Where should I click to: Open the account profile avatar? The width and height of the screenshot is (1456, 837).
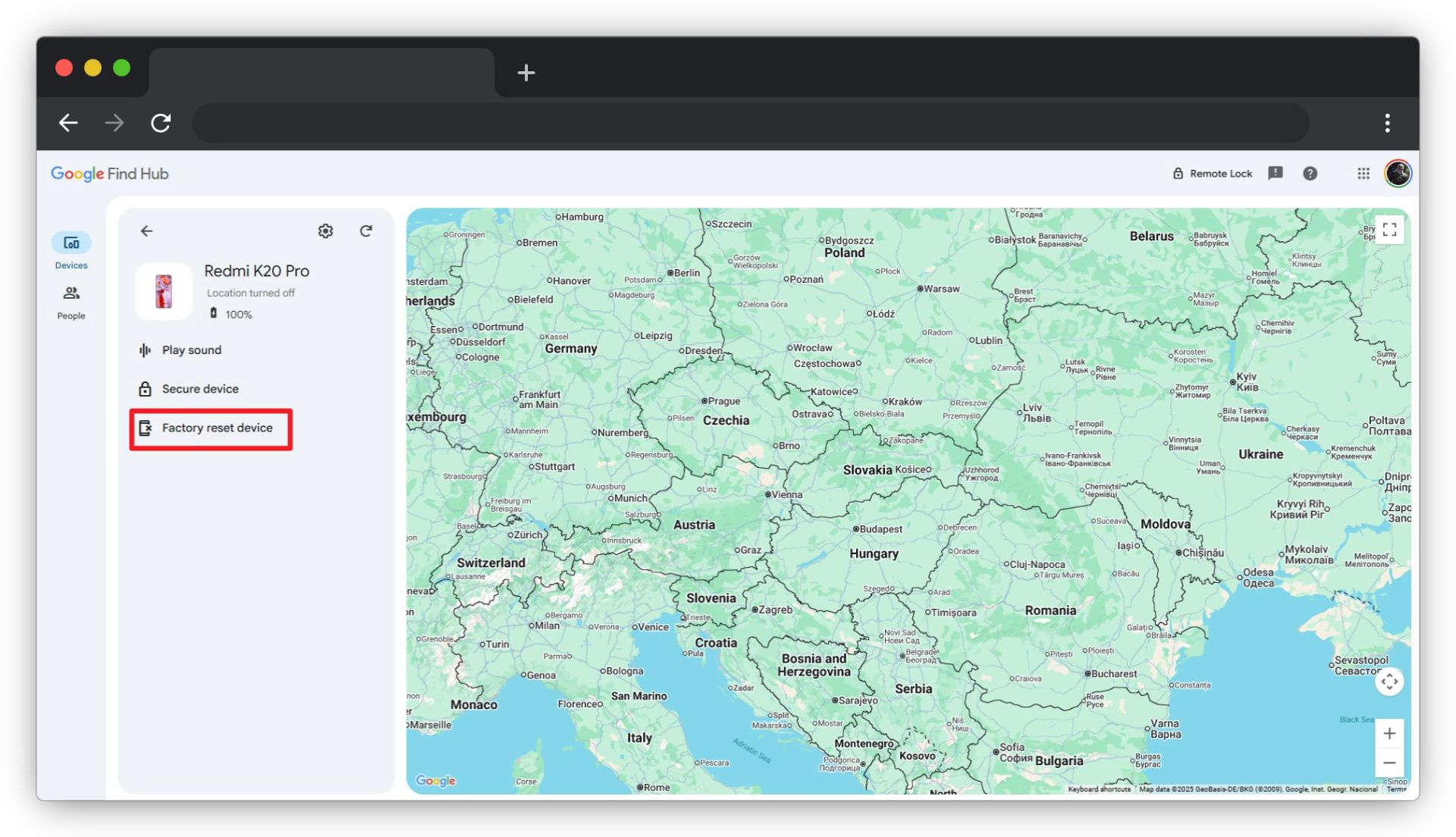click(x=1398, y=174)
